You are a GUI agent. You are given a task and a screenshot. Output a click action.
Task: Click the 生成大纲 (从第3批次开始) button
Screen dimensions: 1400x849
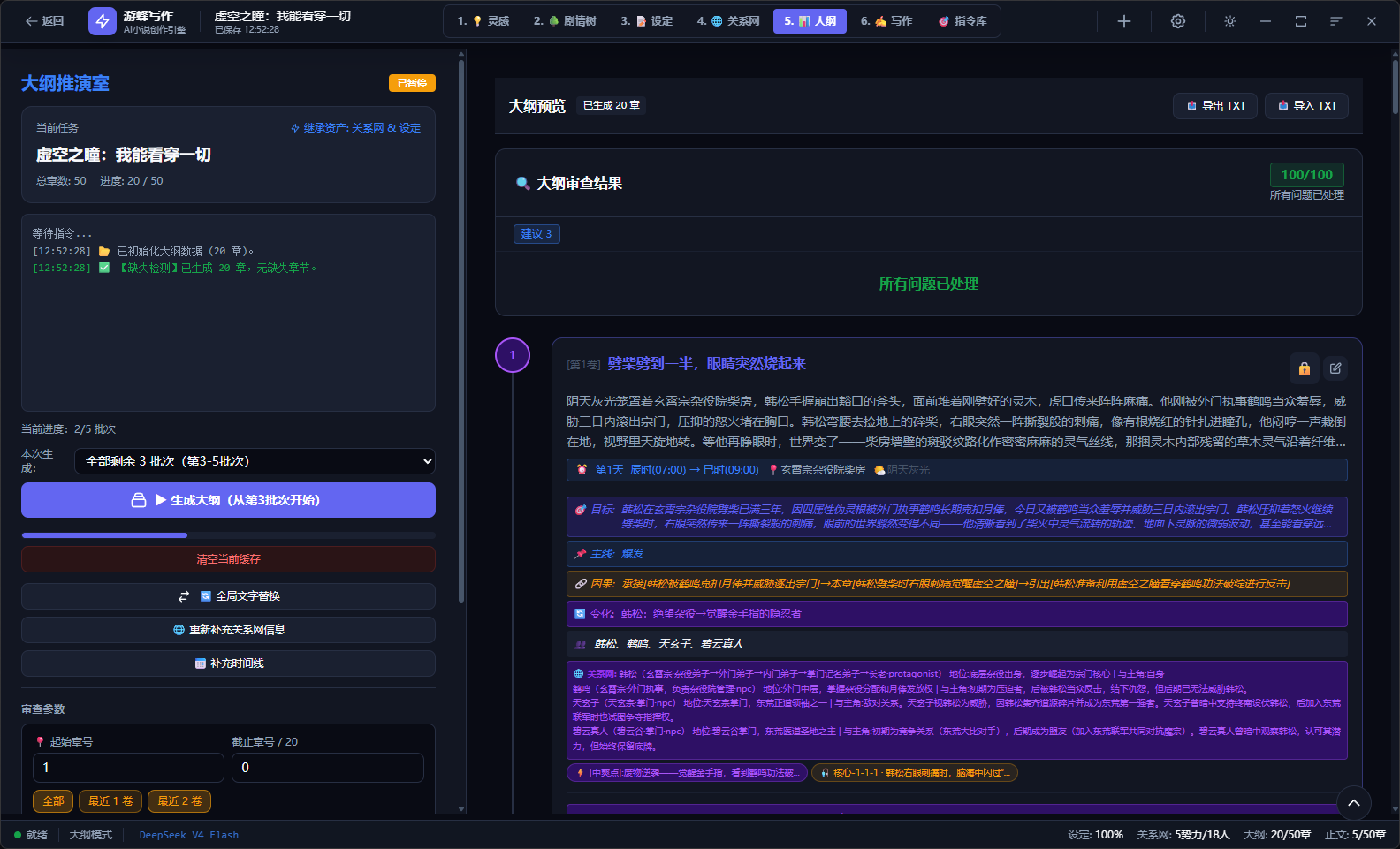228,500
